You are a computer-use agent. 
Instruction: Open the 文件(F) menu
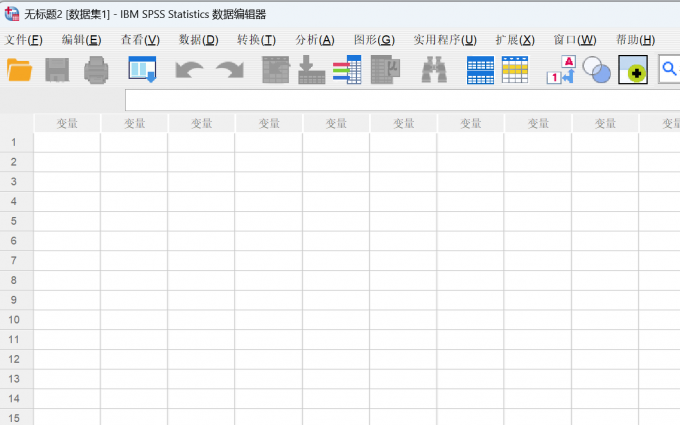tap(23, 40)
